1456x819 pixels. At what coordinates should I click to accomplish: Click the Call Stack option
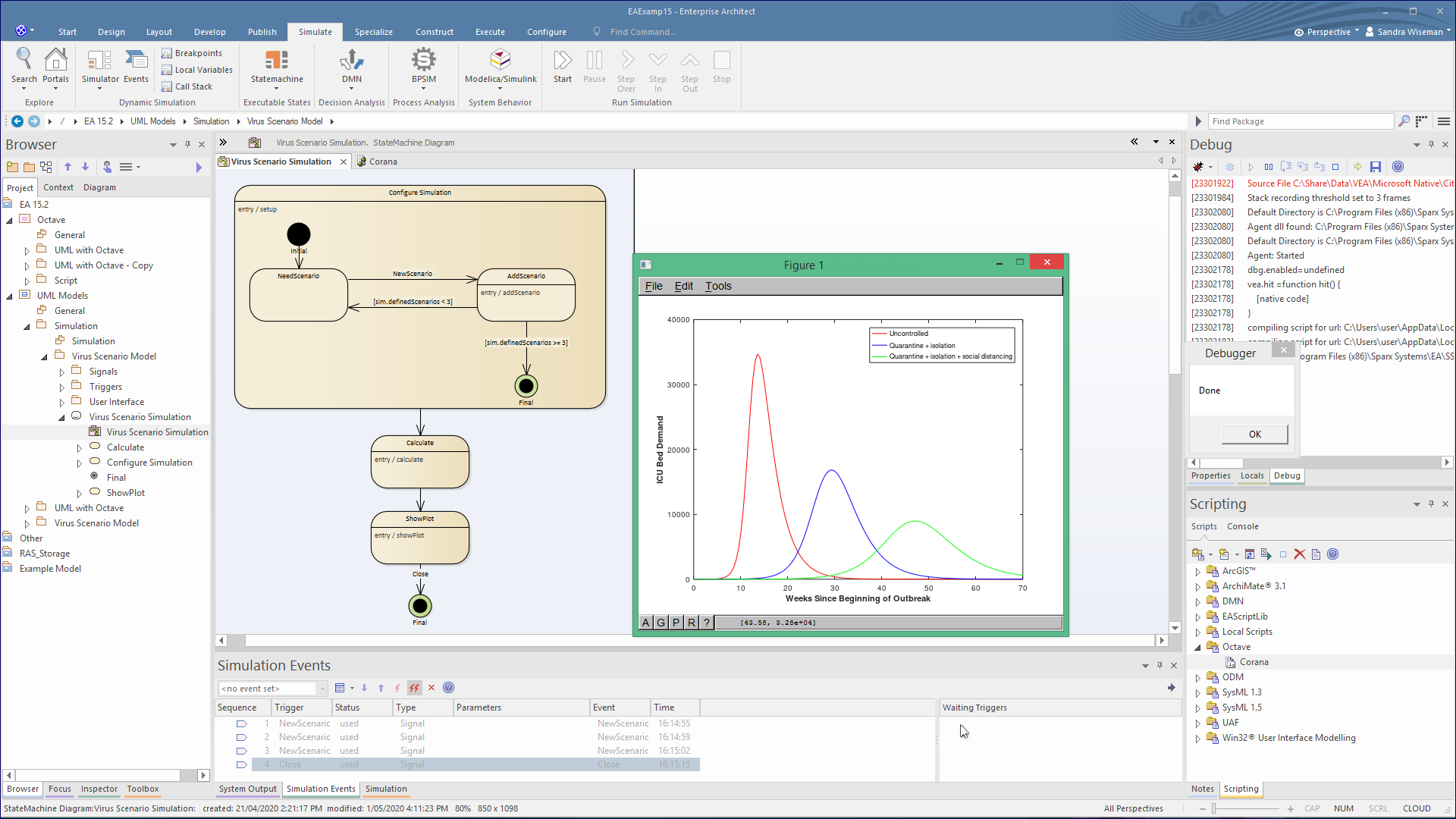click(193, 86)
